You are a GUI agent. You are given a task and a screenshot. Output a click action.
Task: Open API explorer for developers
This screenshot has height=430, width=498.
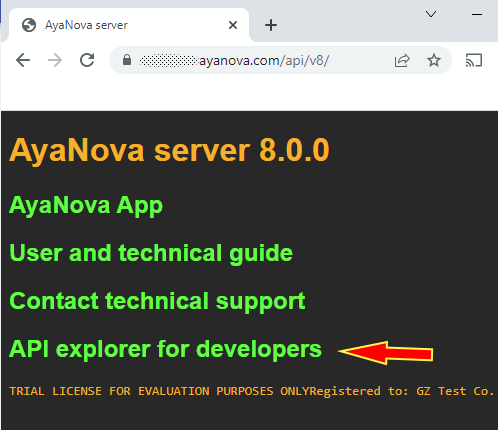click(x=165, y=349)
